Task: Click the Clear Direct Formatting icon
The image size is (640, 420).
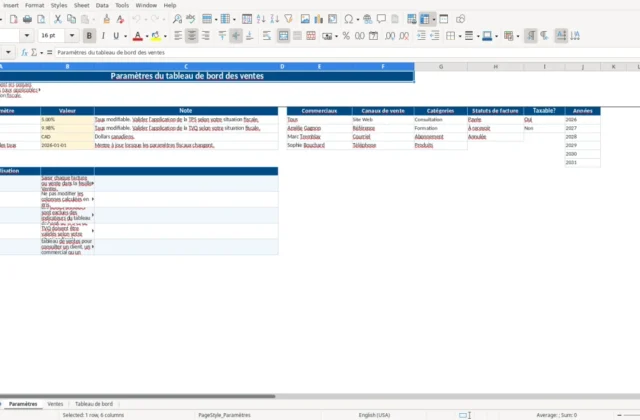Action: click(120, 19)
